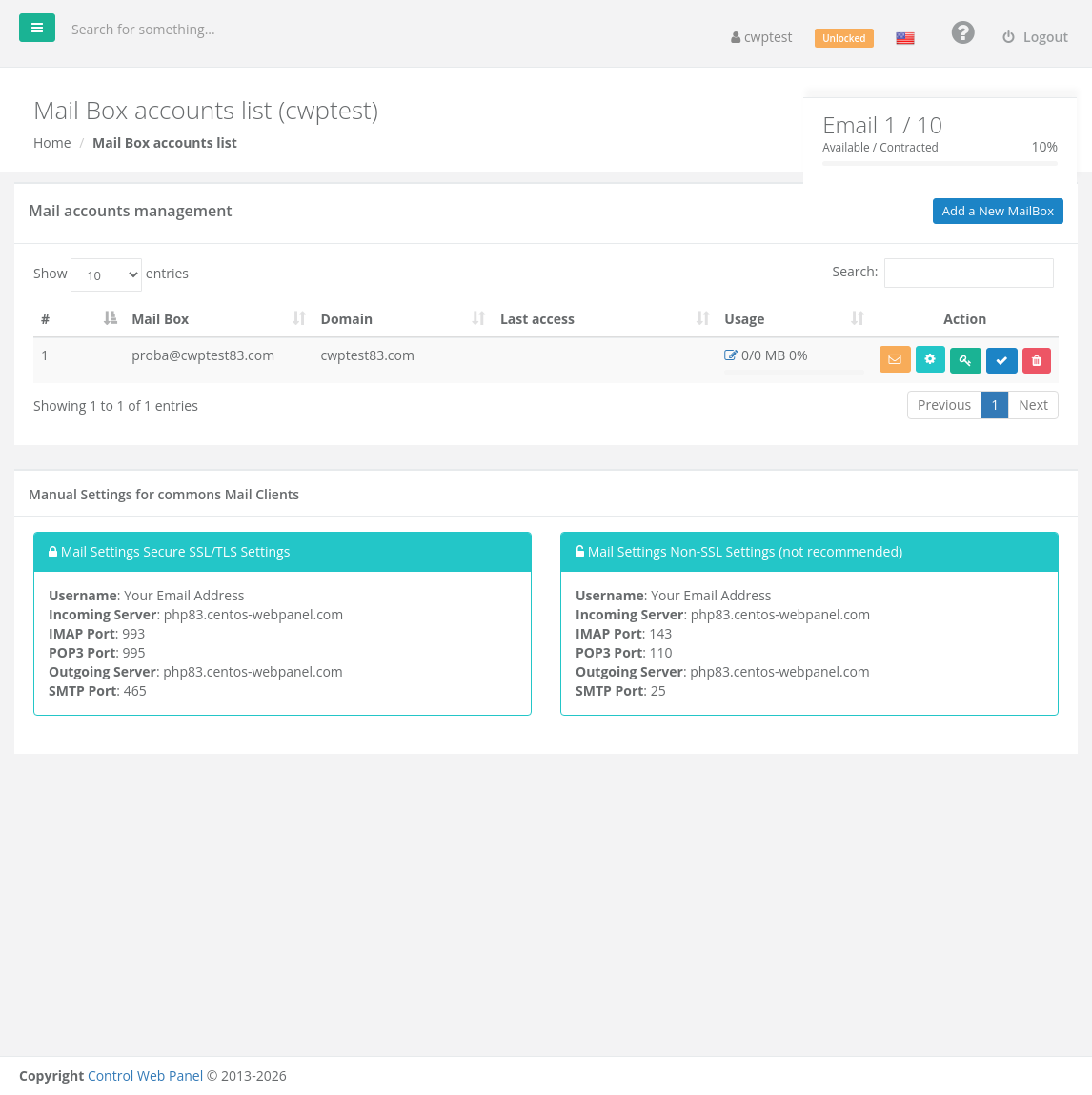Click the Mail accounts management heading

tap(130, 211)
